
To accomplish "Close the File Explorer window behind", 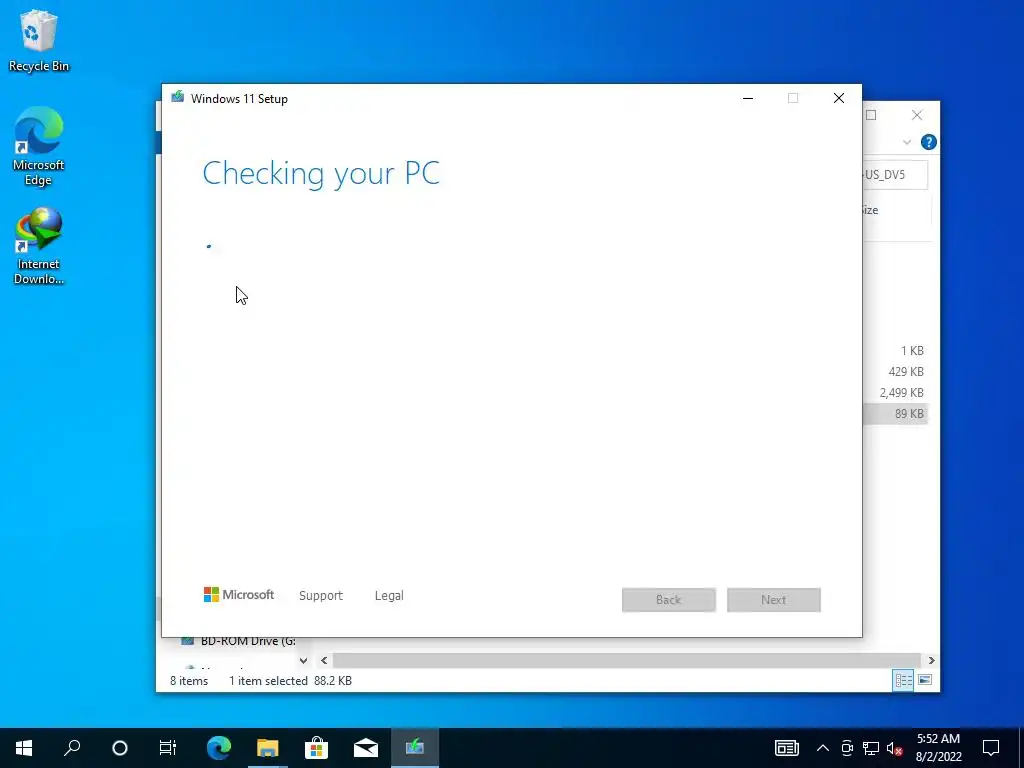I will click(x=917, y=115).
